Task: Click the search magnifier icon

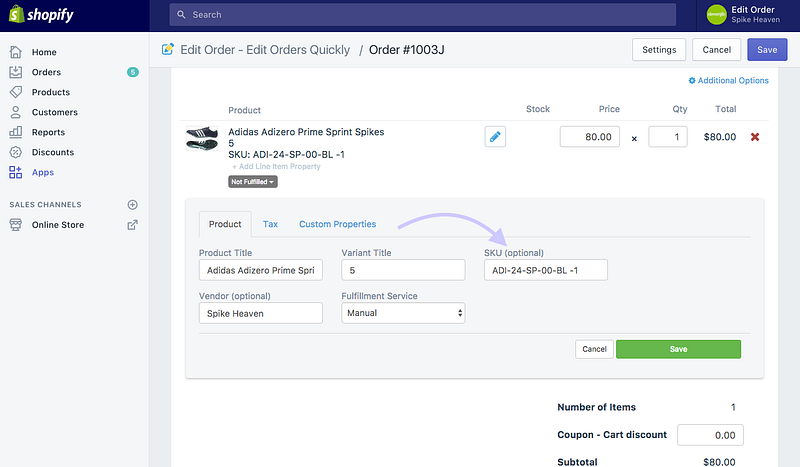Action: 181,15
